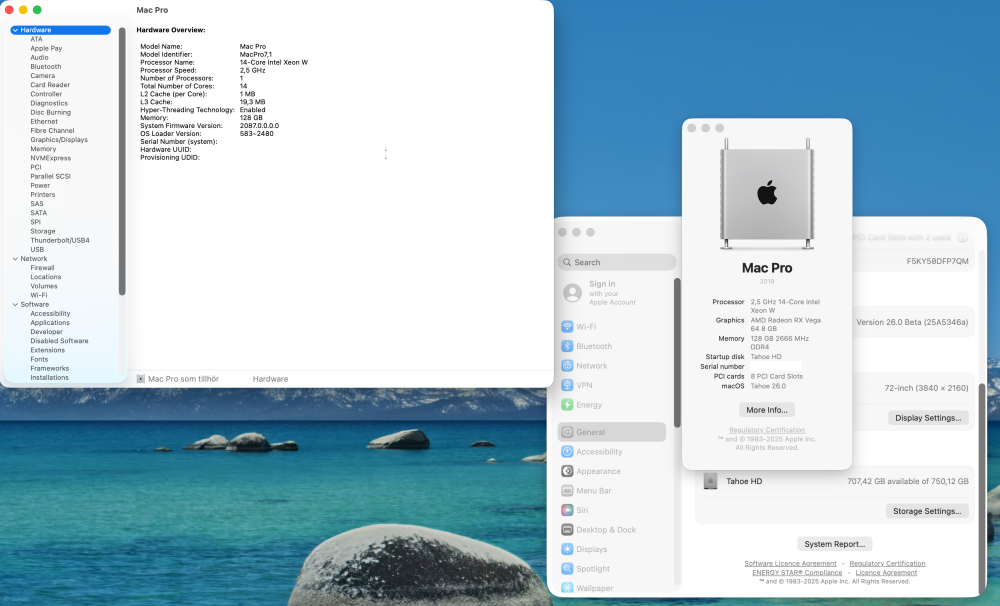Click the Energy icon in System Settings sidebar

pos(567,404)
